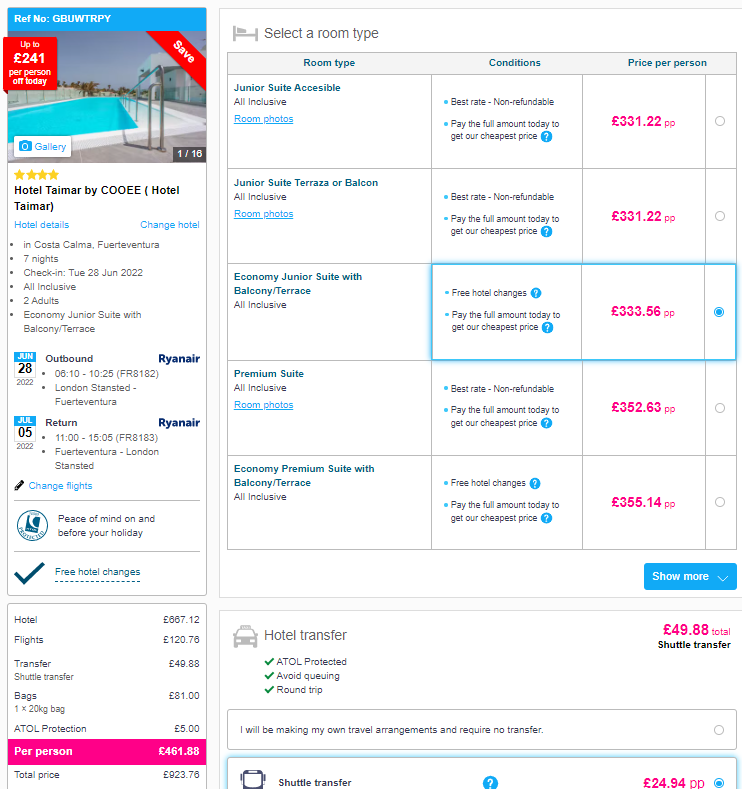The width and height of the screenshot is (742, 789).
Task: Select the Shuttle transfer radio button
Action: 719,783
